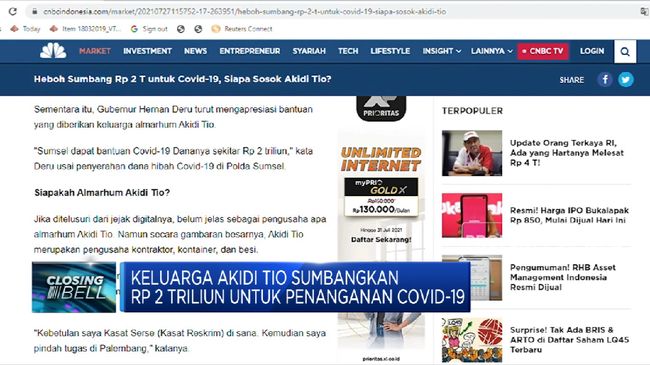Click the LOGIN link
The height and width of the screenshot is (365, 650).
tap(592, 51)
